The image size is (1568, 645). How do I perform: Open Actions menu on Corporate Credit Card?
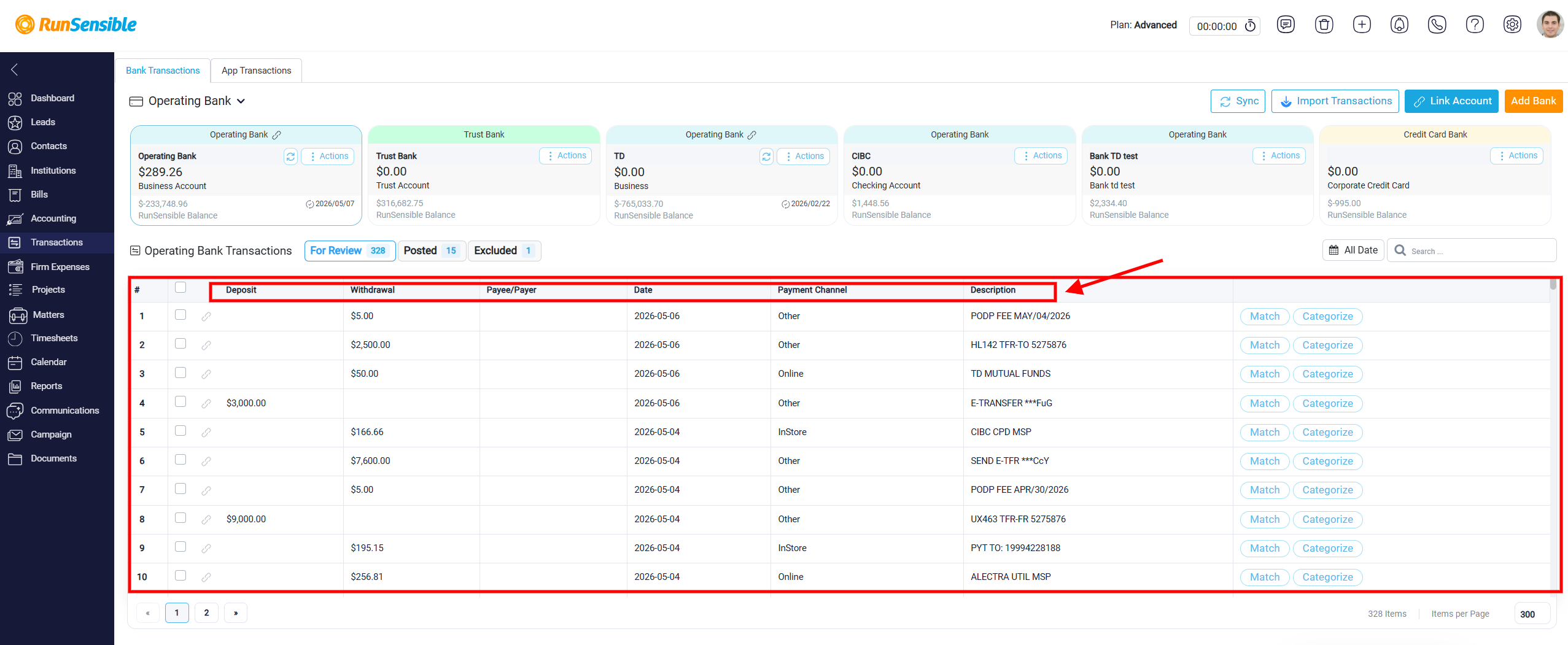click(x=1516, y=156)
